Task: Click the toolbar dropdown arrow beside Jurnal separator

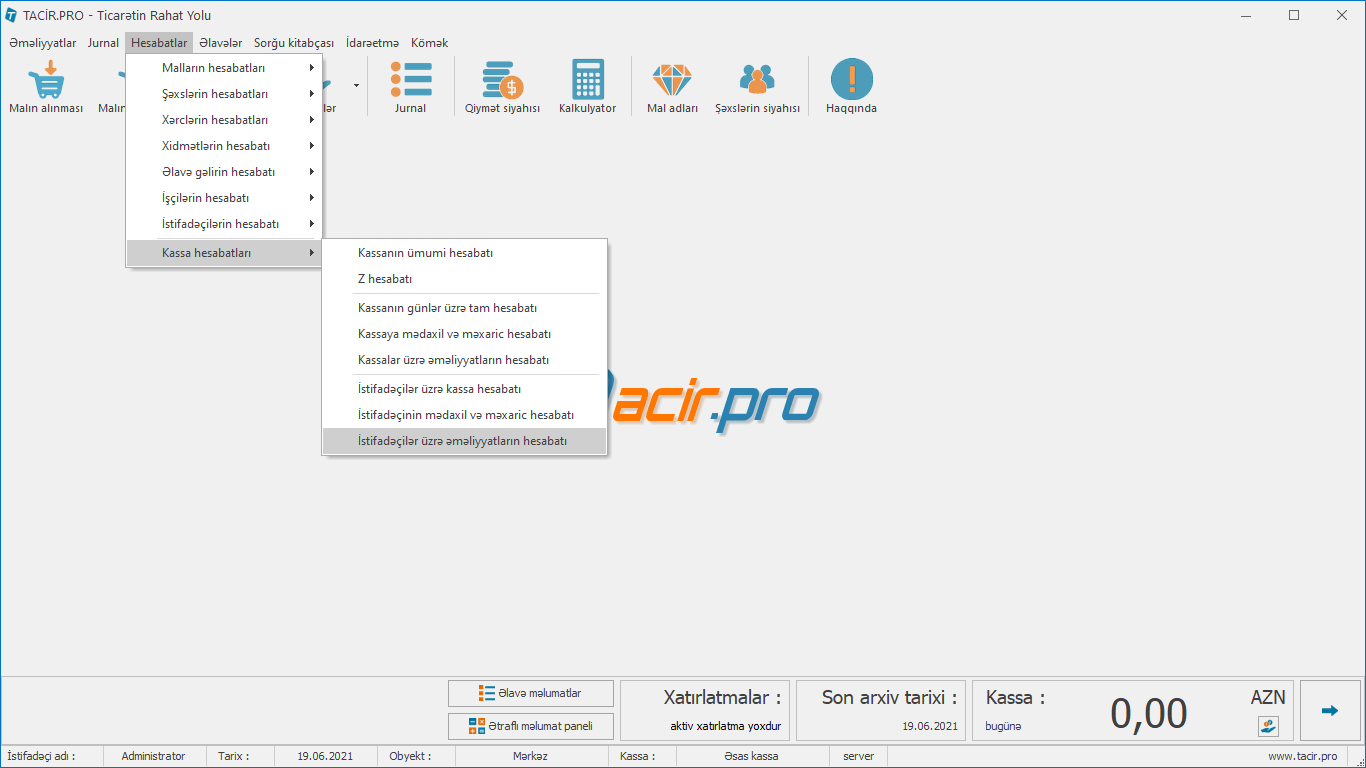Action: pyautogui.click(x=356, y=86)
